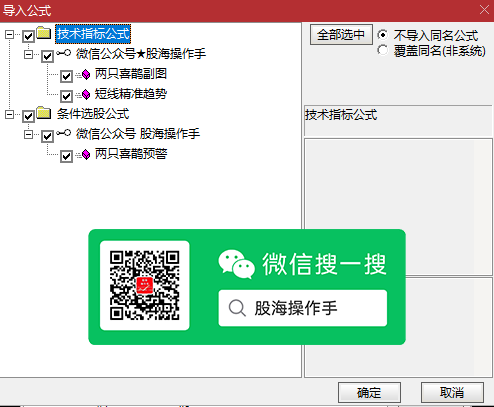This screenshot has height=407, width=494.
Task: Select the 条件选股公式 tree label
Action: click(x=93, y=114)
